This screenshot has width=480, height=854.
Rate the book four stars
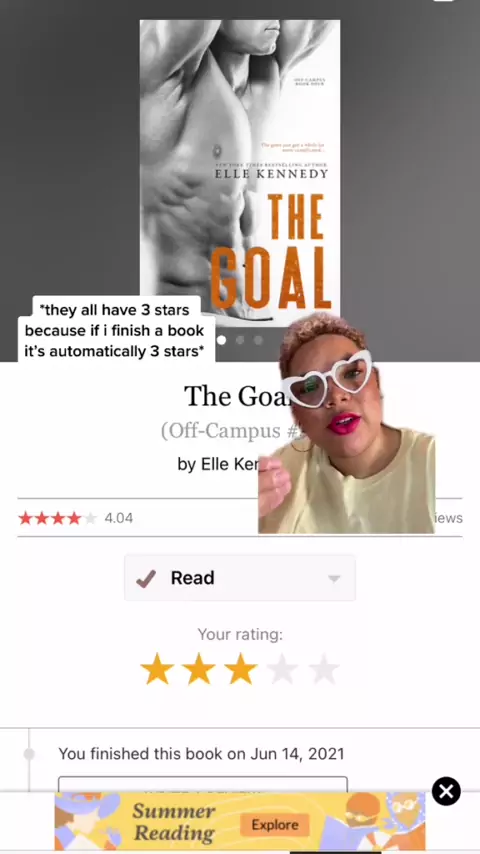coord(282,669)
